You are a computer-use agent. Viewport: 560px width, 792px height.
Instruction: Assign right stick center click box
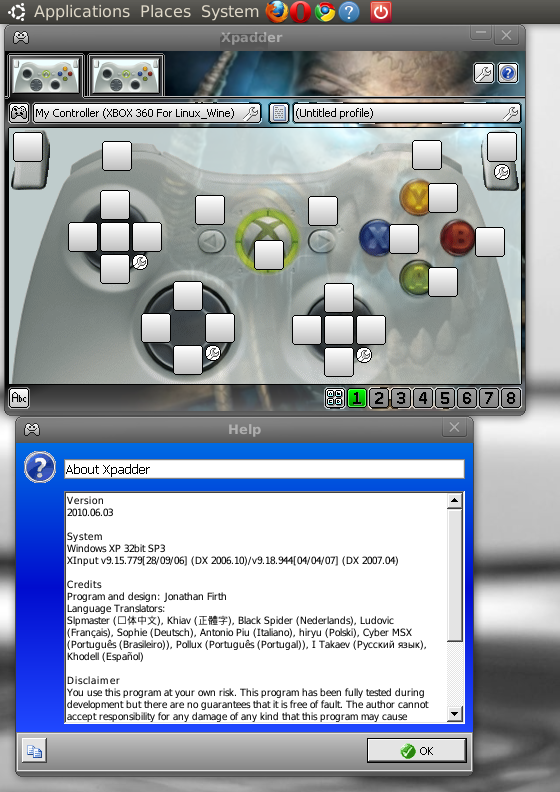(x=339, y=330)
